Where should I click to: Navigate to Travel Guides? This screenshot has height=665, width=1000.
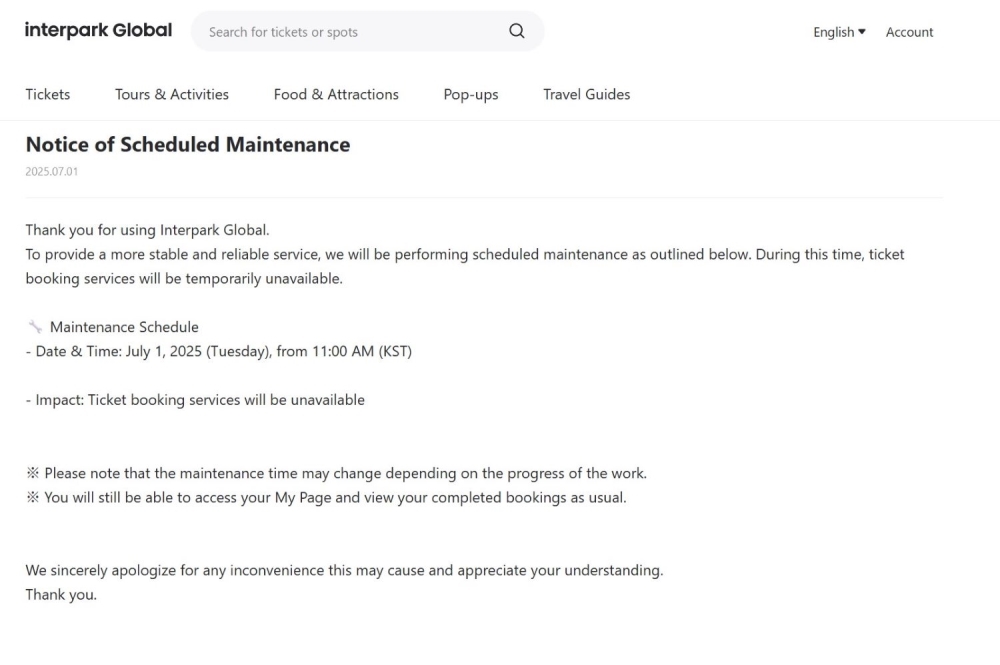click(586, 94)
